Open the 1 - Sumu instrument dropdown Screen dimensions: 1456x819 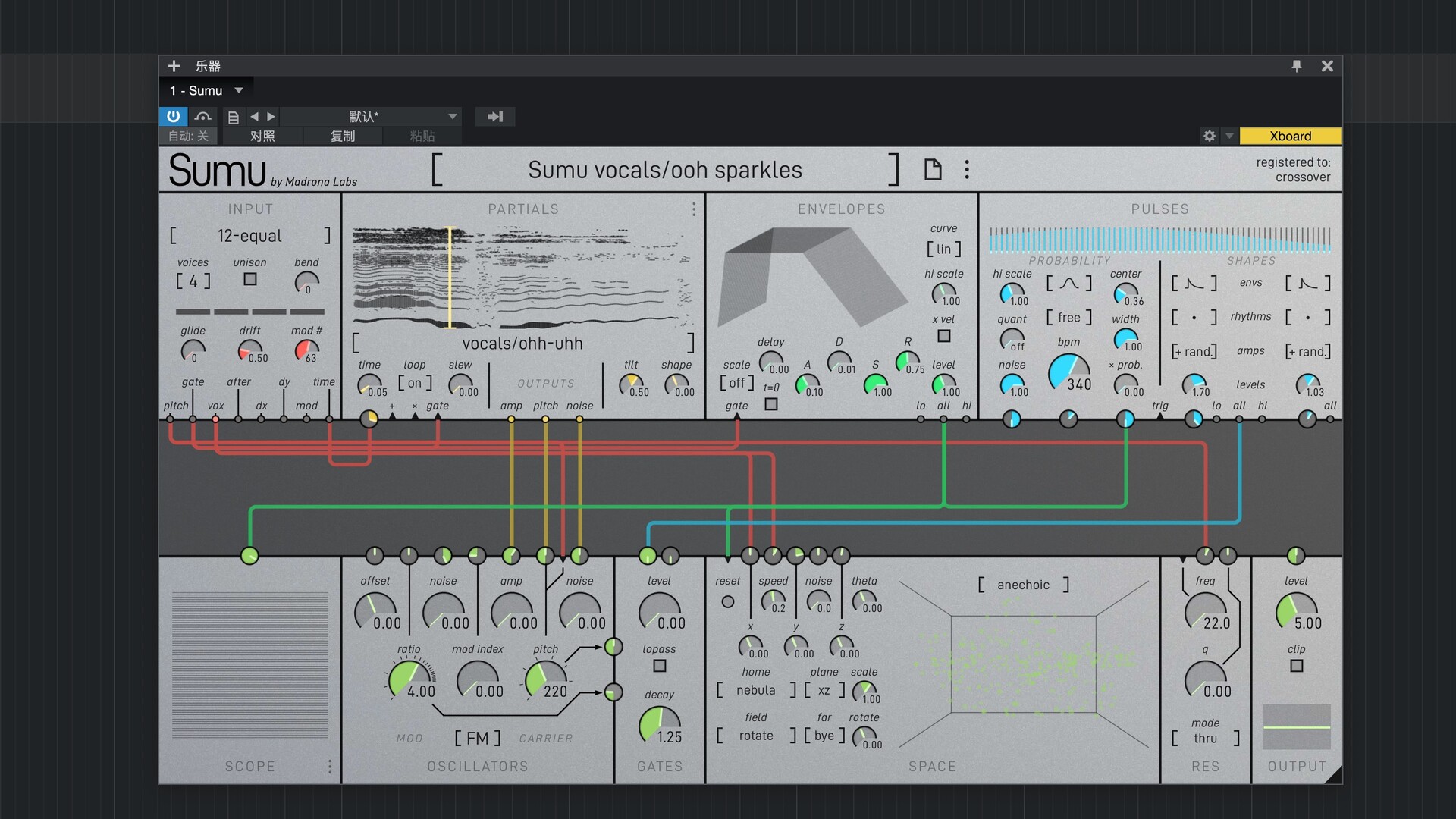click(206, 90)
